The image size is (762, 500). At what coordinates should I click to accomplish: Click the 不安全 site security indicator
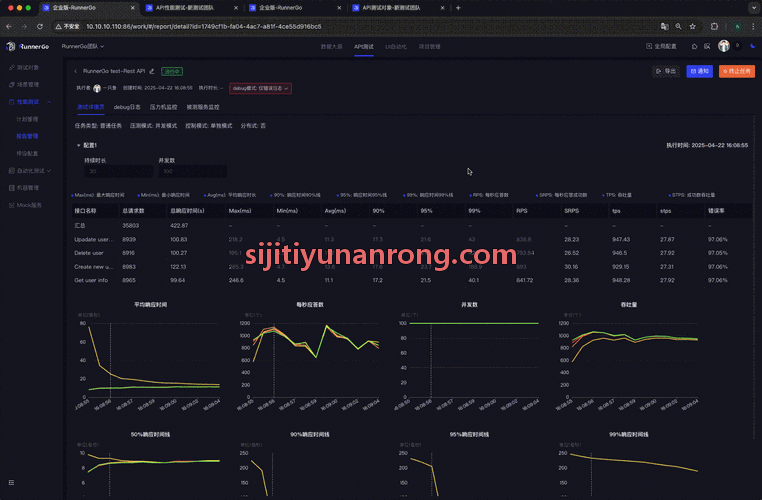pyautogui.click(x=68, y=26)
